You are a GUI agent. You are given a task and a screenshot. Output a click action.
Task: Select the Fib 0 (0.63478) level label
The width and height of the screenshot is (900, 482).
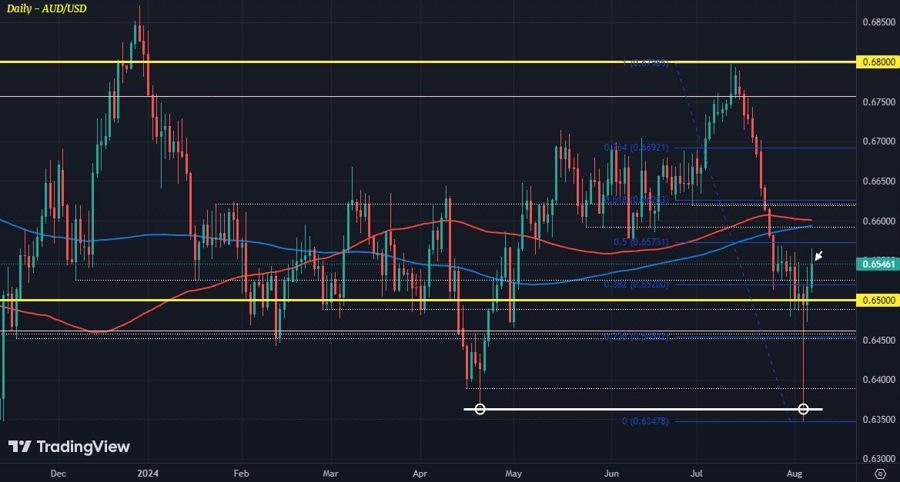[645, 421]
